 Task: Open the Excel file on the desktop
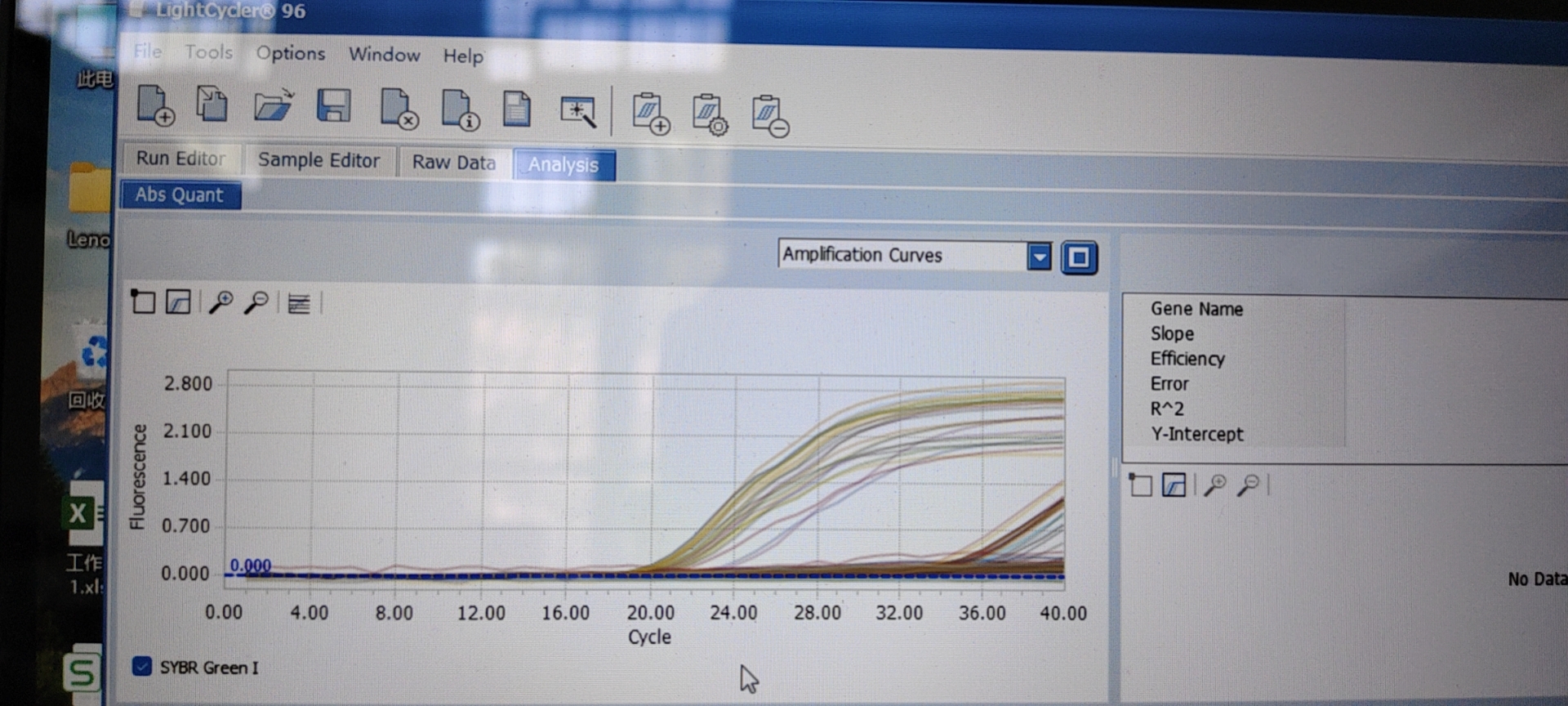pos(82,515)
